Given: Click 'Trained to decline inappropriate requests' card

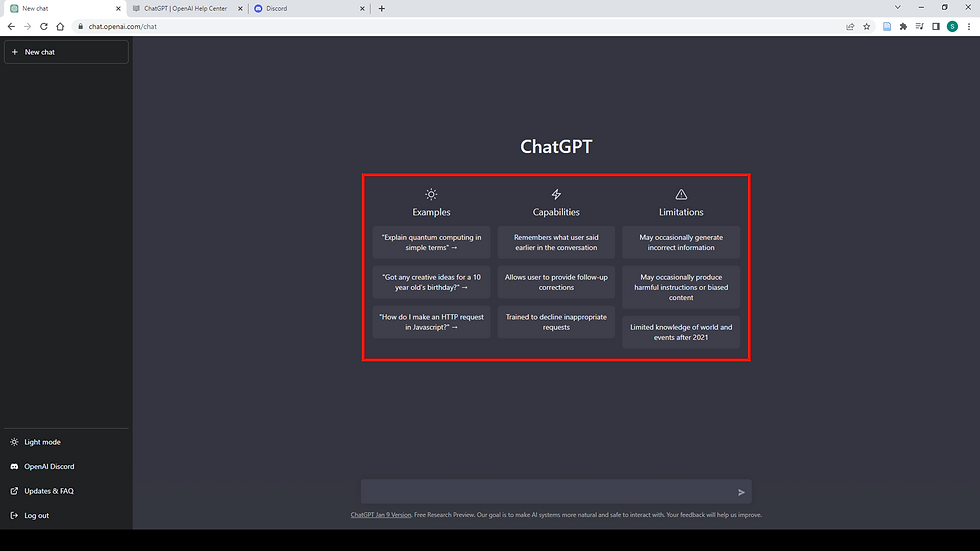Looking at the screenshot, I should click(x=556, y=322).
